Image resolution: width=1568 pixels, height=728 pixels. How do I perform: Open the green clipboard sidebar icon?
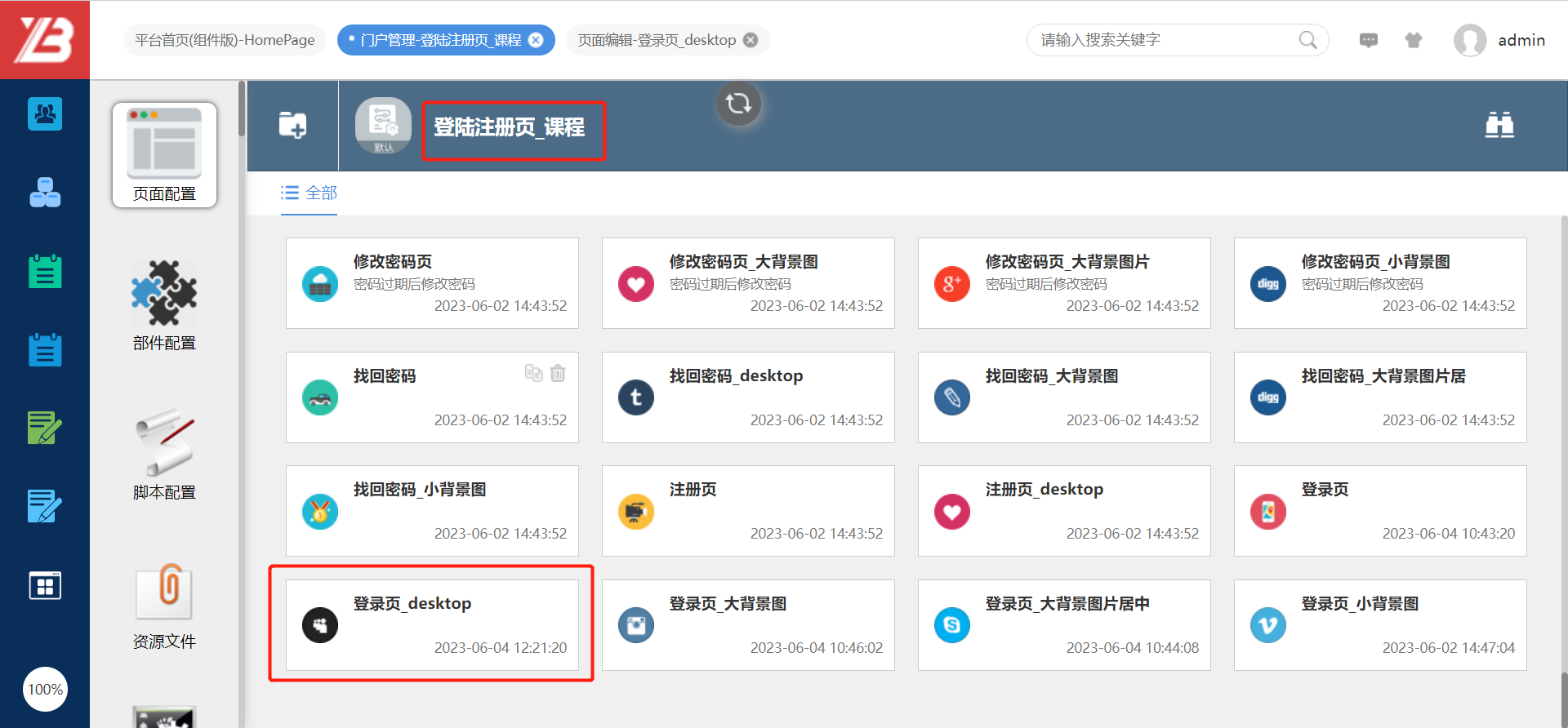(x=45, y=271)
